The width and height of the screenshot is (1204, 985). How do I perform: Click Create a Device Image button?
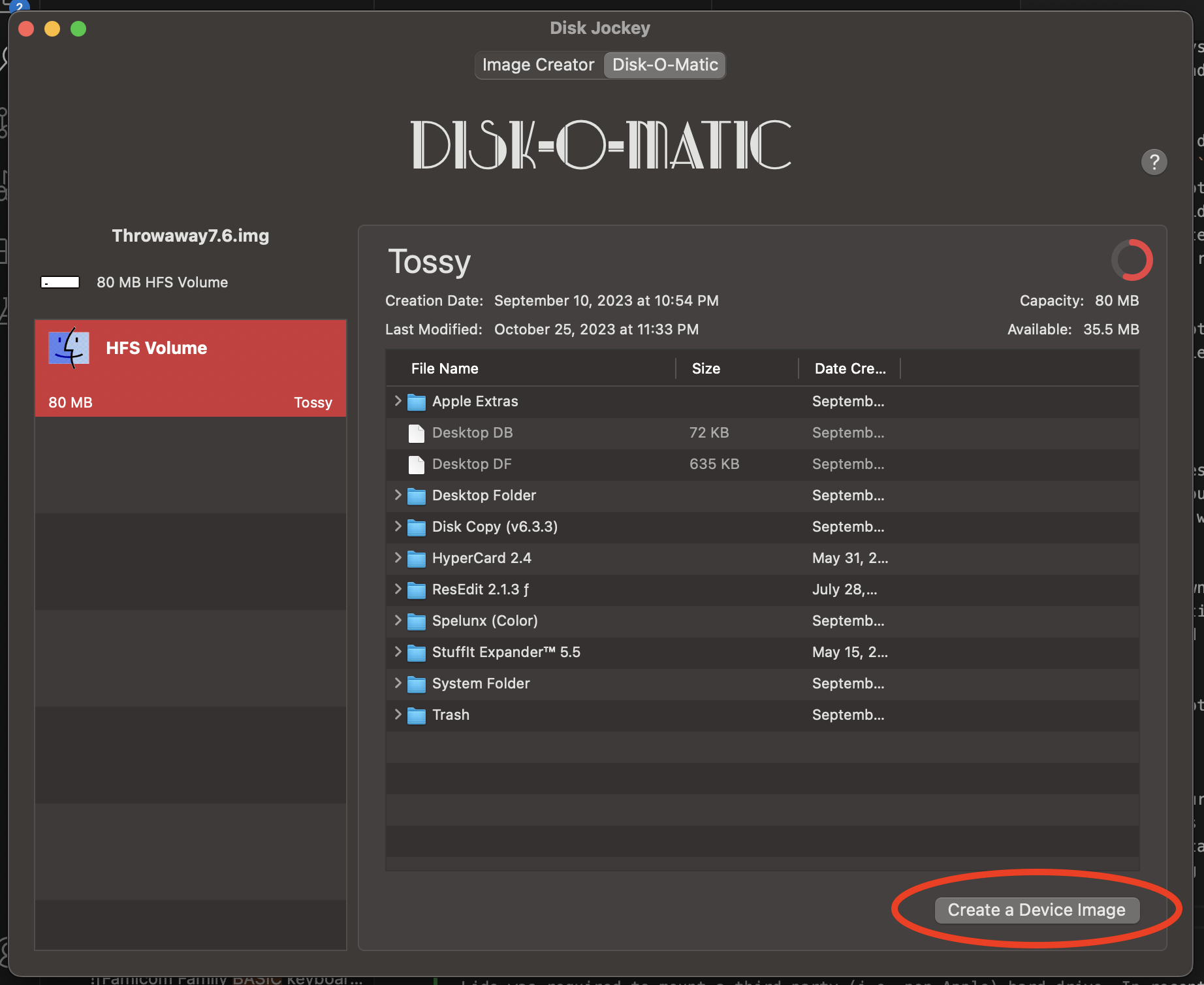[x=1037, y=910]
